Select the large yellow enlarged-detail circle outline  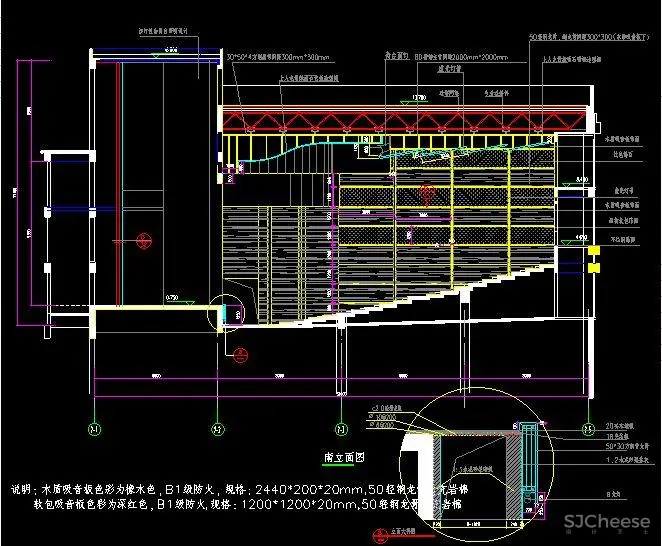(x=476, y=465)
